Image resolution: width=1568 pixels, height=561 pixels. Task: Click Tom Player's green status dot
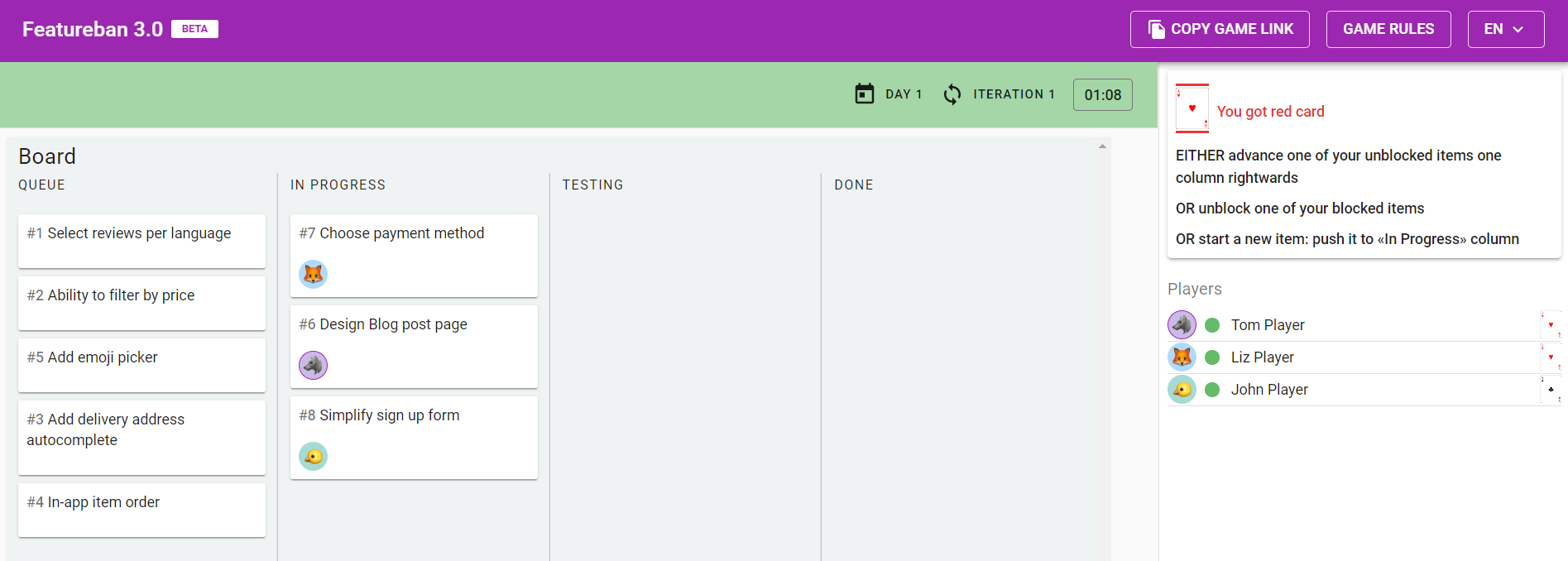coord(1212,325)
